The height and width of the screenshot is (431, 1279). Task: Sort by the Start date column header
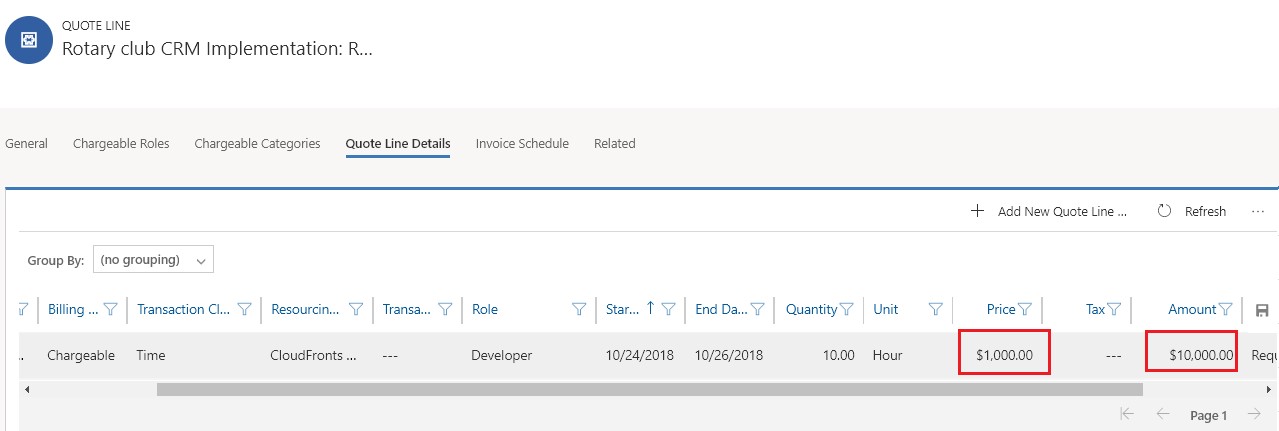tap(622, 310)
